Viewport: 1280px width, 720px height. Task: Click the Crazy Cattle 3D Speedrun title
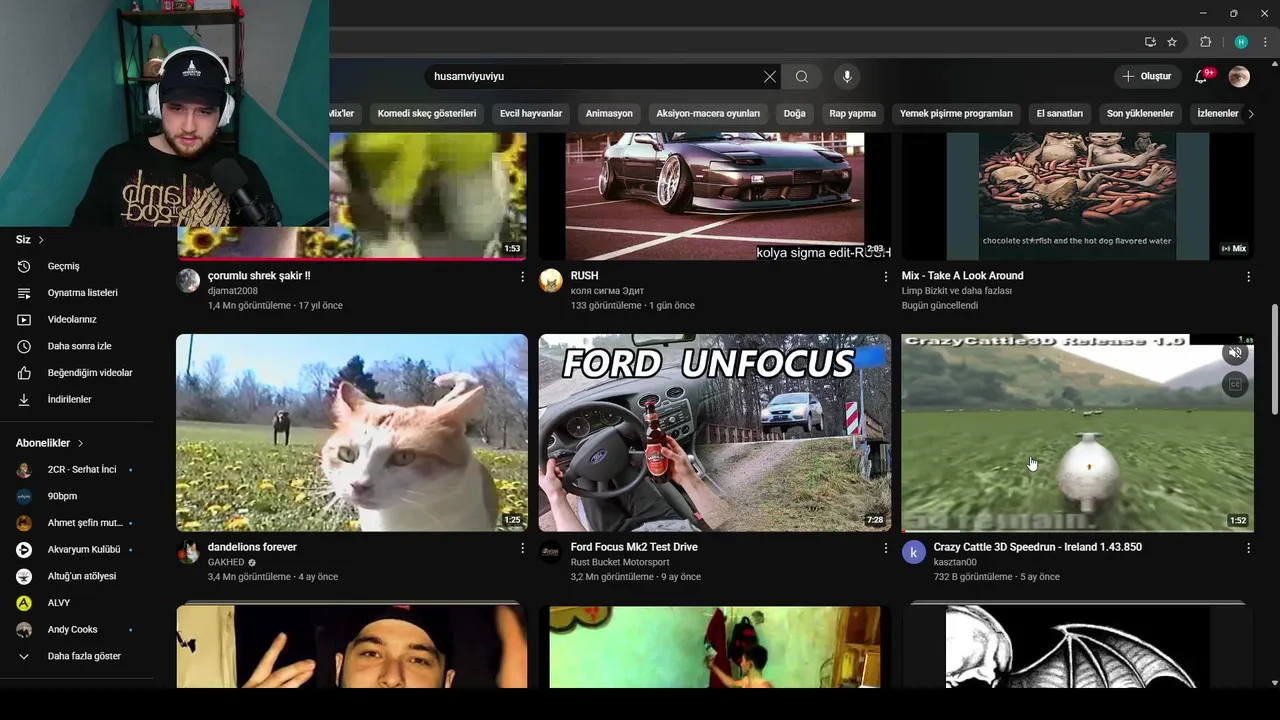(1037, 547)
